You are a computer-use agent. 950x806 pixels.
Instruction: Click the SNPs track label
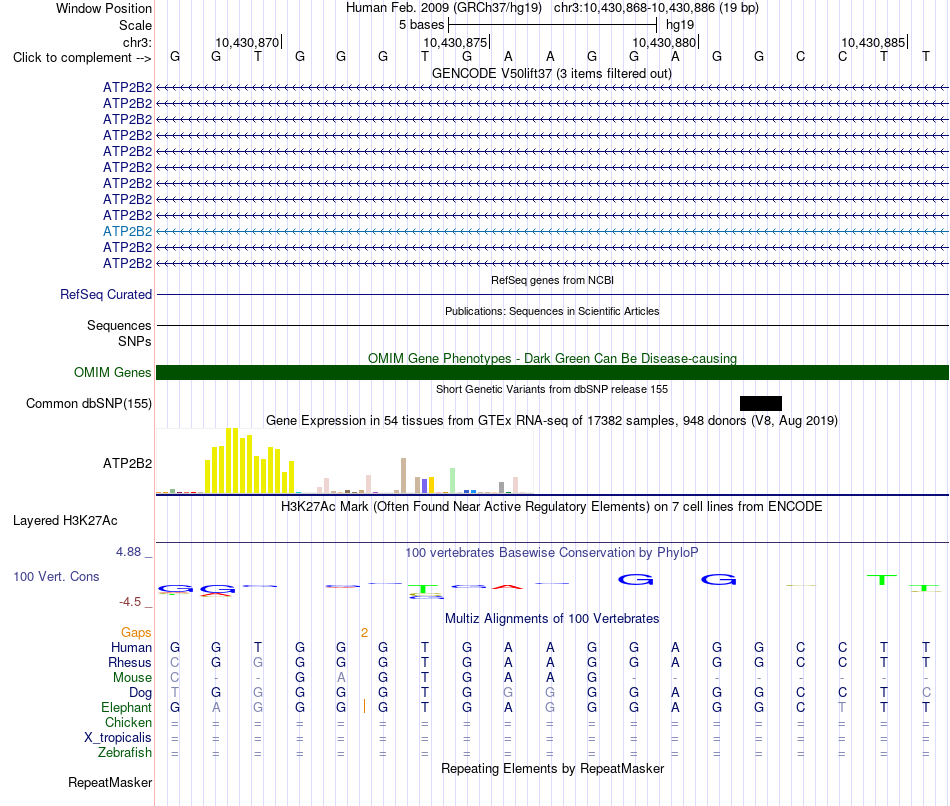pos(135,341)
